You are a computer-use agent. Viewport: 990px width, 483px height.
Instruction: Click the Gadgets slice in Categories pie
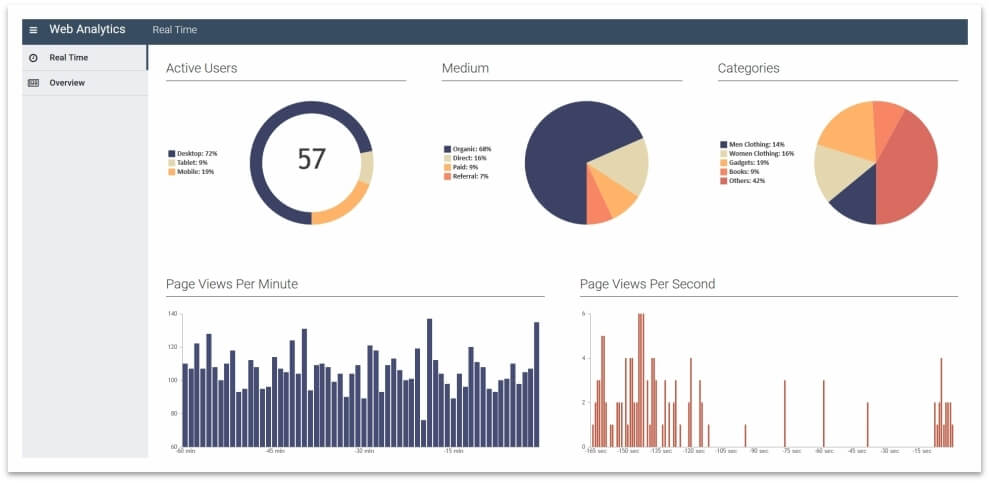[848, 130]
